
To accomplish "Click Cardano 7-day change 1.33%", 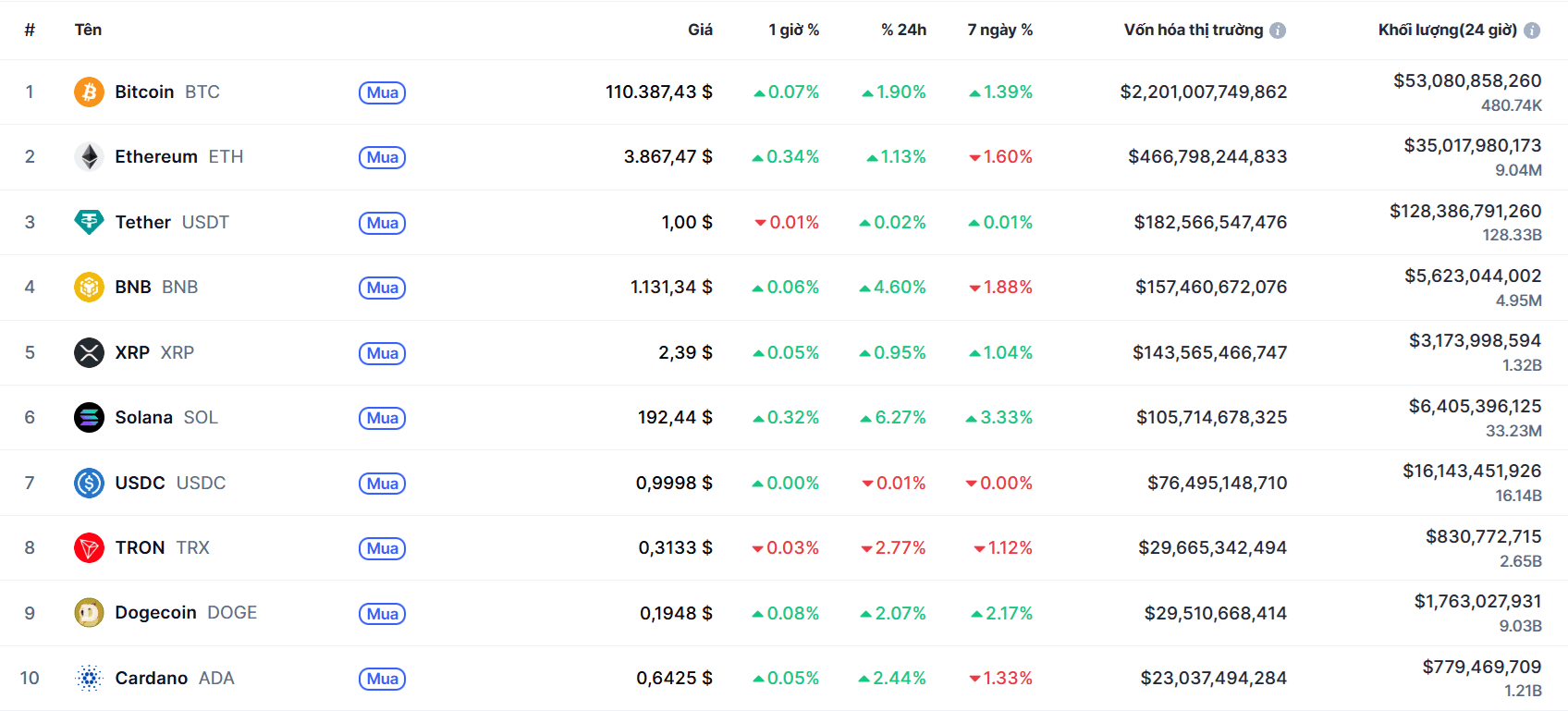I will click(x=1000, y=679).
